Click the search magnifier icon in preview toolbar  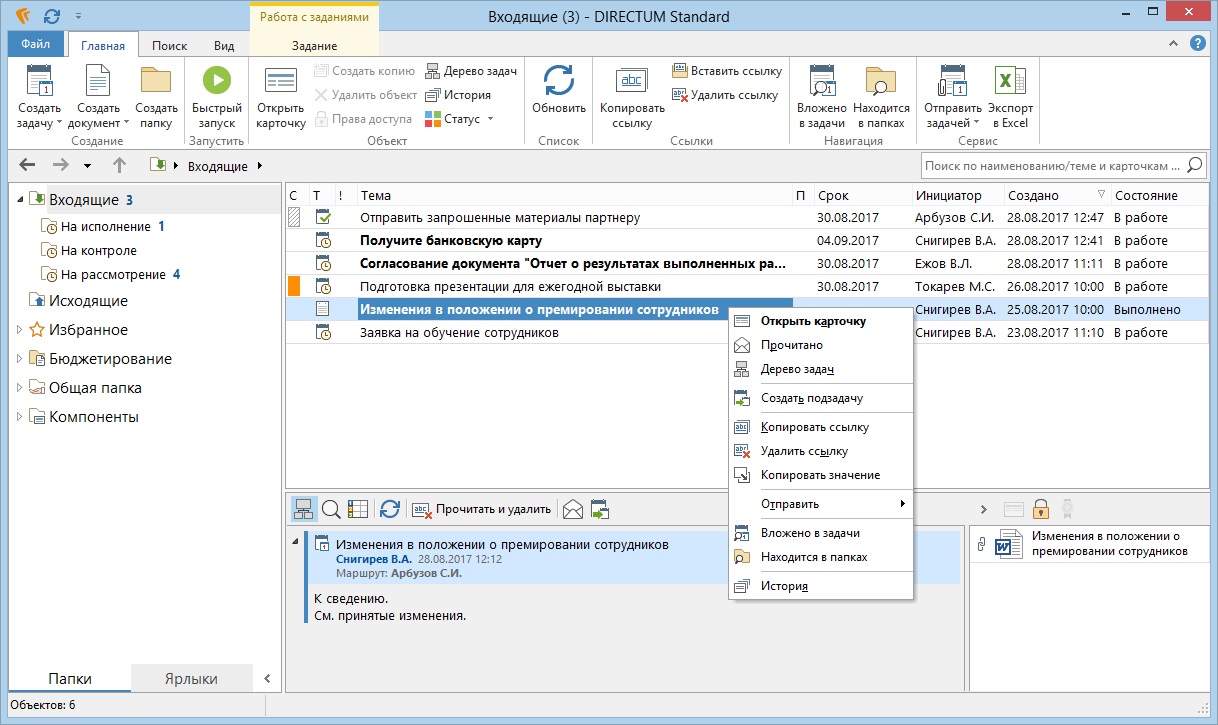[x=331, y=509]
